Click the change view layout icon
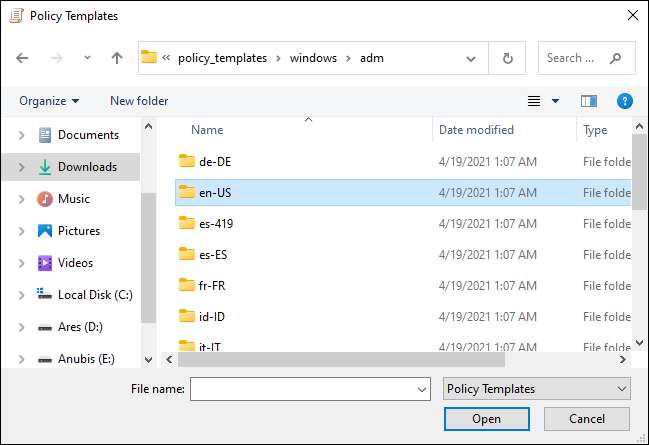 point(534,101)
